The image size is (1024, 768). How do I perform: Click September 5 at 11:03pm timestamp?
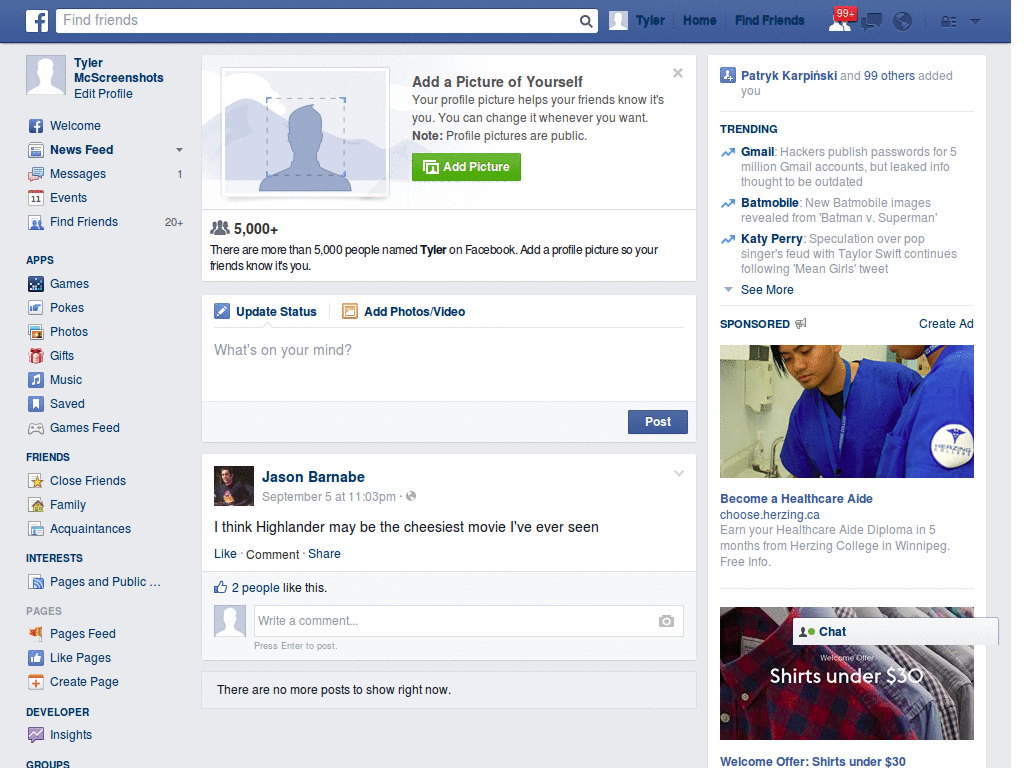pos(328,497)
